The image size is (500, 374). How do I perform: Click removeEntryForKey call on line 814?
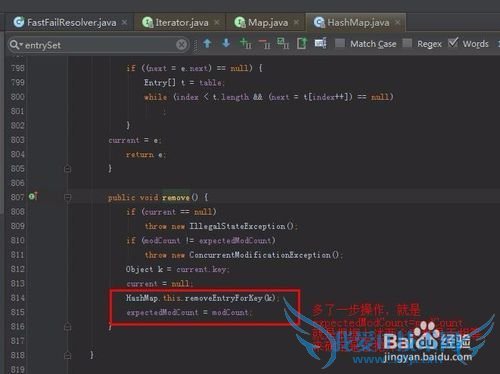[x=224, y=298]
